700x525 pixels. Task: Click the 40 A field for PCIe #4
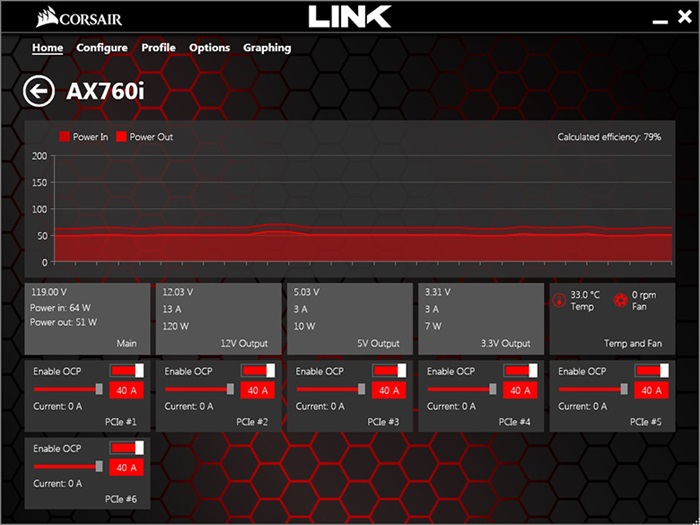pos(521,390)
